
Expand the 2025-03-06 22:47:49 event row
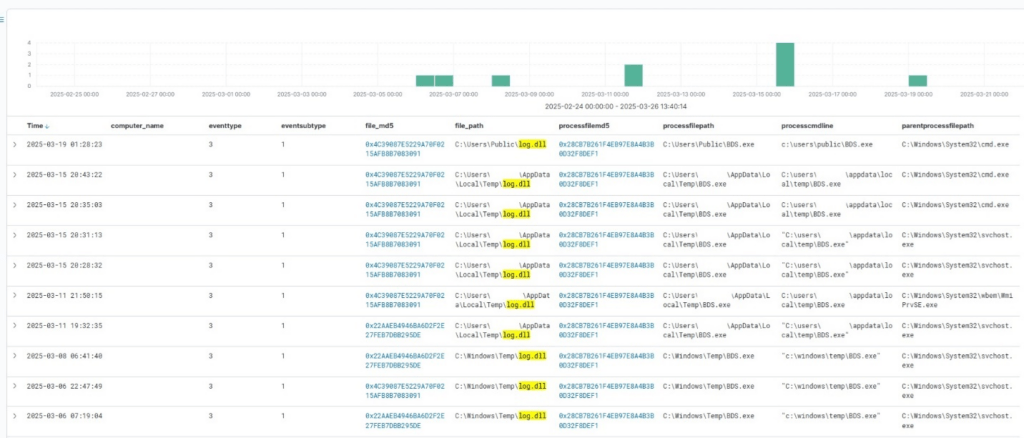coord(15,386)
